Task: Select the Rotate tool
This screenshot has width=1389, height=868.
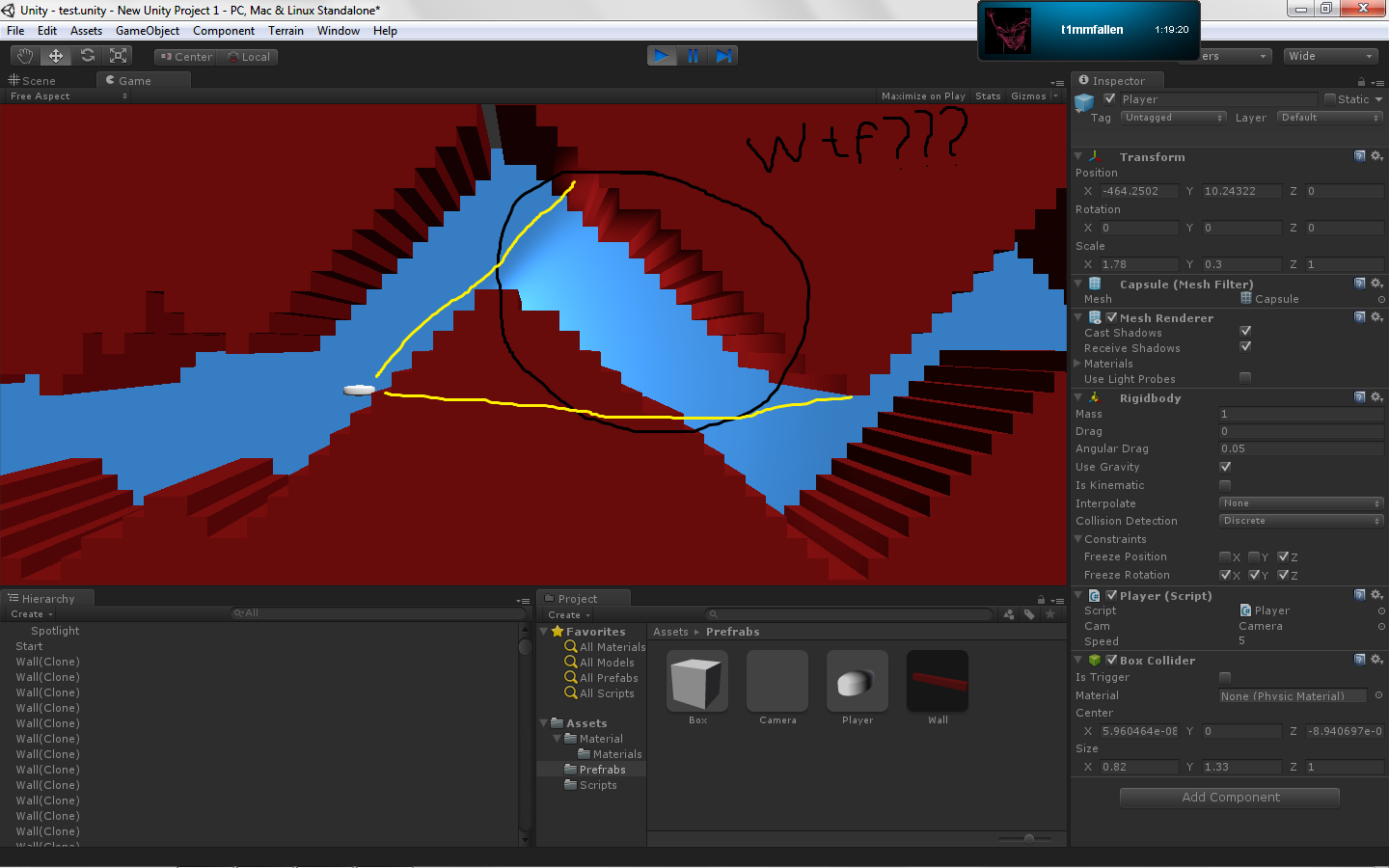Action: click(88, 56)
